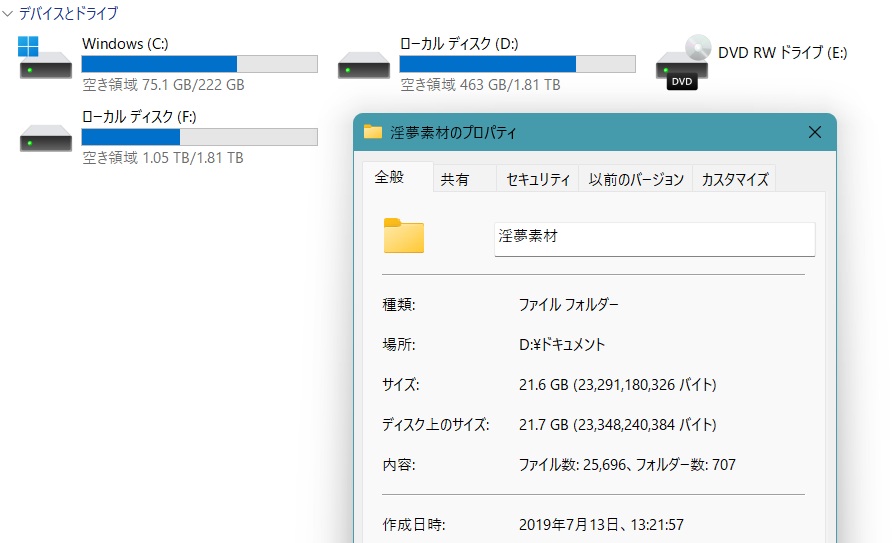Image resolution: width=896 pixels, height=543 pixels.
Task: Click the location value D:¥ドキュメント
Action: coord(562,345)
